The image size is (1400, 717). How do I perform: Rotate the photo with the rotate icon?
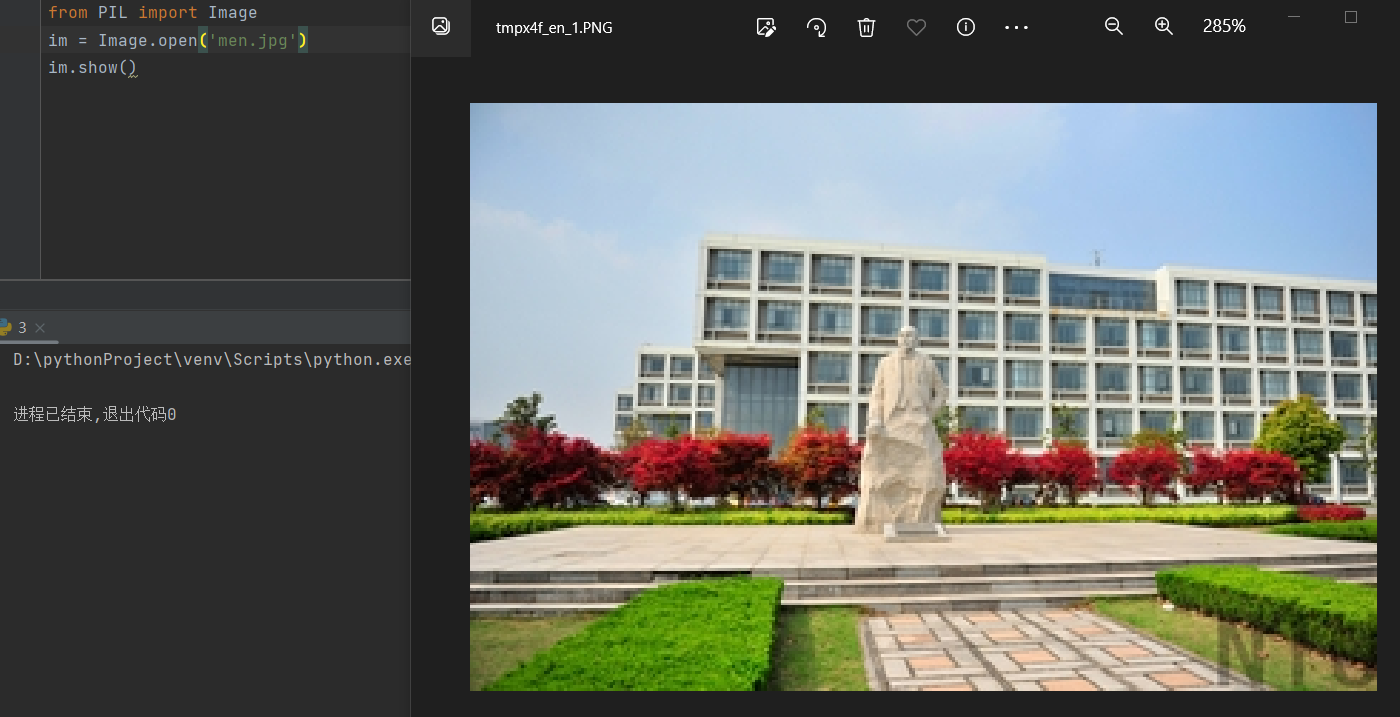(816, 27)
